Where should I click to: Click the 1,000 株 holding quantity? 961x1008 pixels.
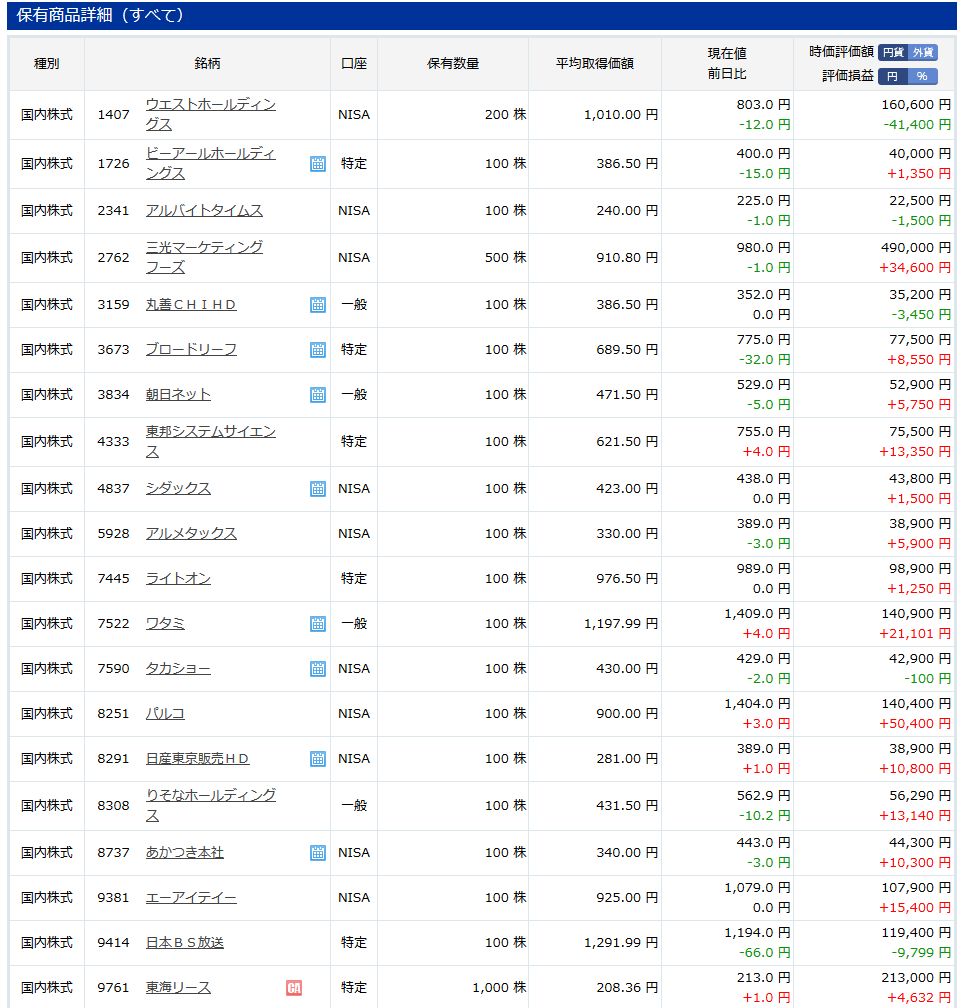click(499, 987)
